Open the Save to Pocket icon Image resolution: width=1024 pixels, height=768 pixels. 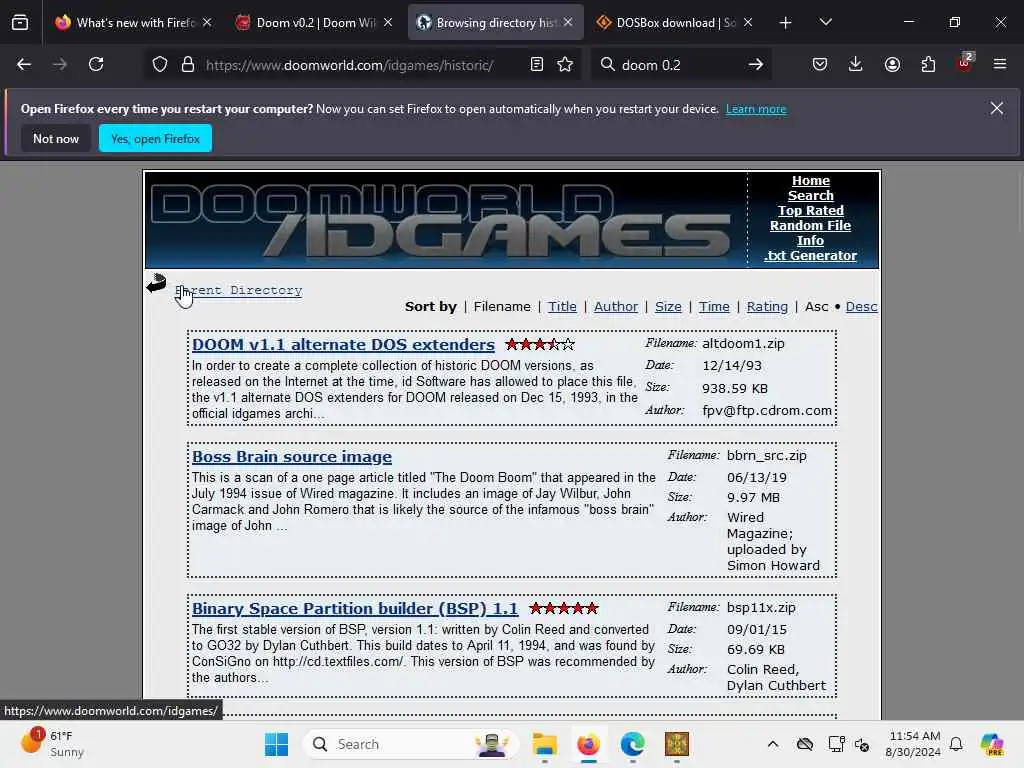point(820,64)
